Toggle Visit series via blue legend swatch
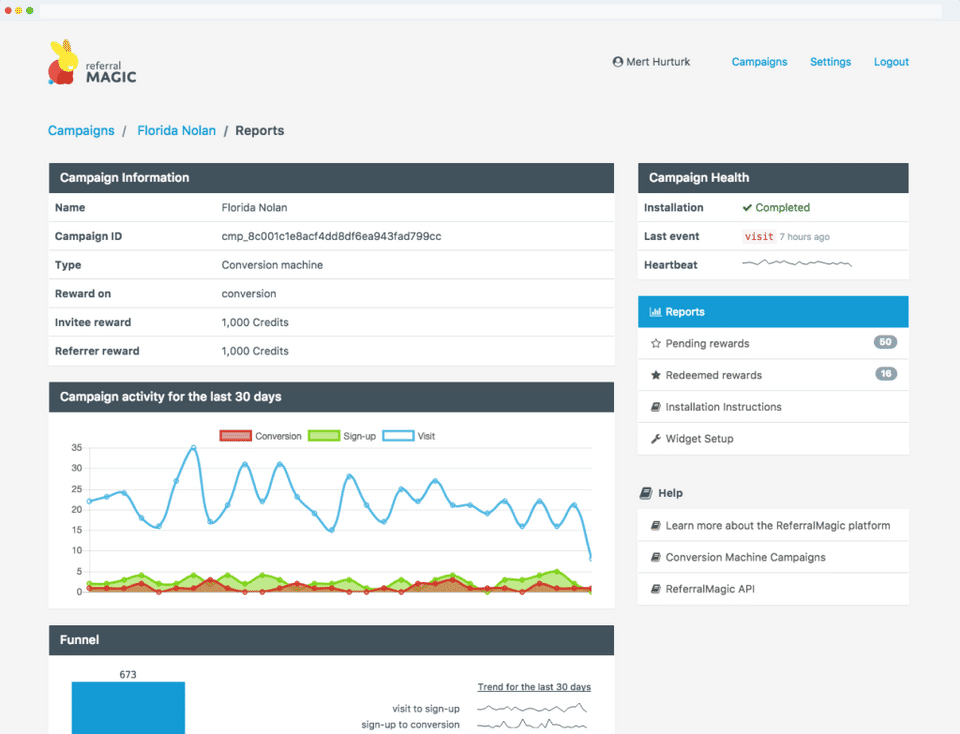 point(398,436)
